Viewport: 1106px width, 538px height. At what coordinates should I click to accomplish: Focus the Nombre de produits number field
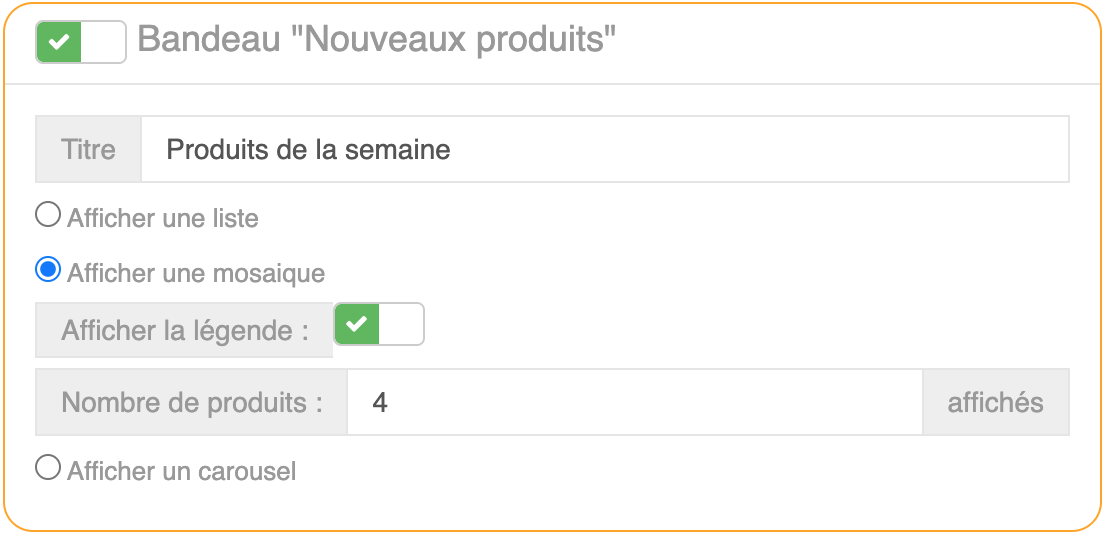[634, 402]
